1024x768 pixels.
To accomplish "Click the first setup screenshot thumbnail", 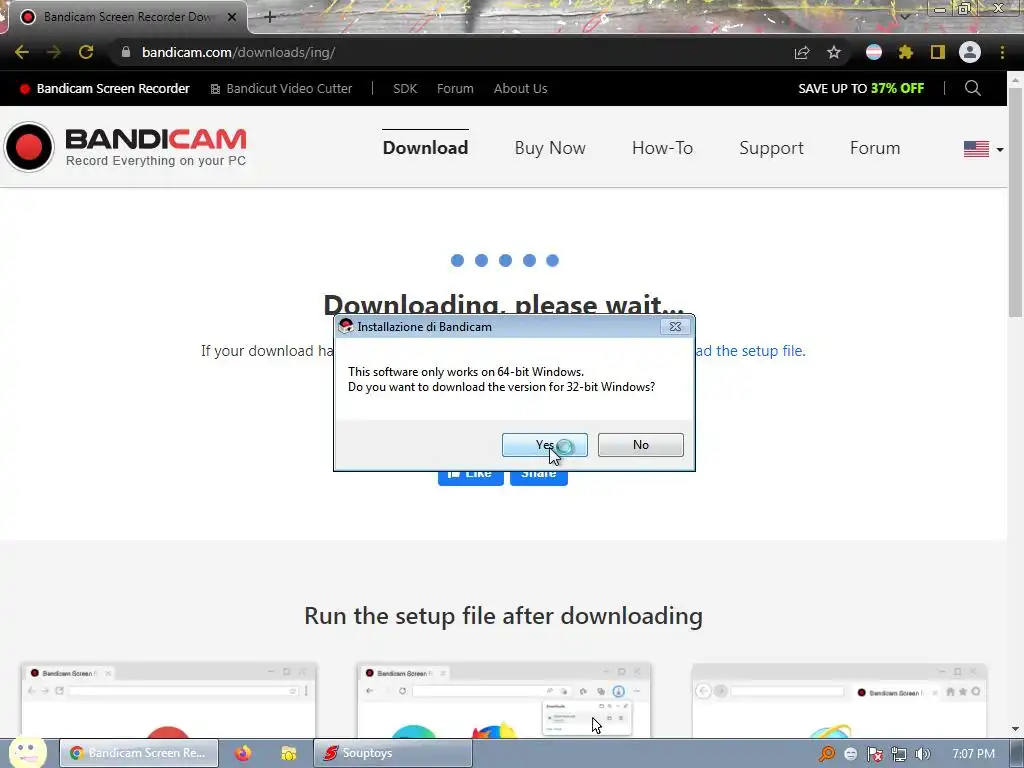I will pyautogui.click(x=168, y=700).
